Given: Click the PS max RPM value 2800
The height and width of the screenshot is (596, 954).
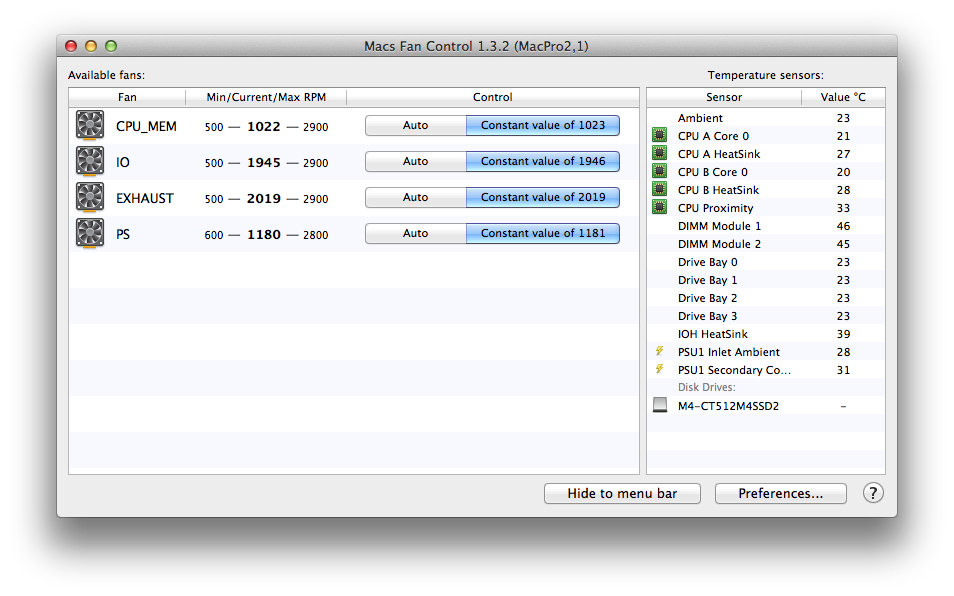Looking at the screenshot, I should [x=315, y=235].
